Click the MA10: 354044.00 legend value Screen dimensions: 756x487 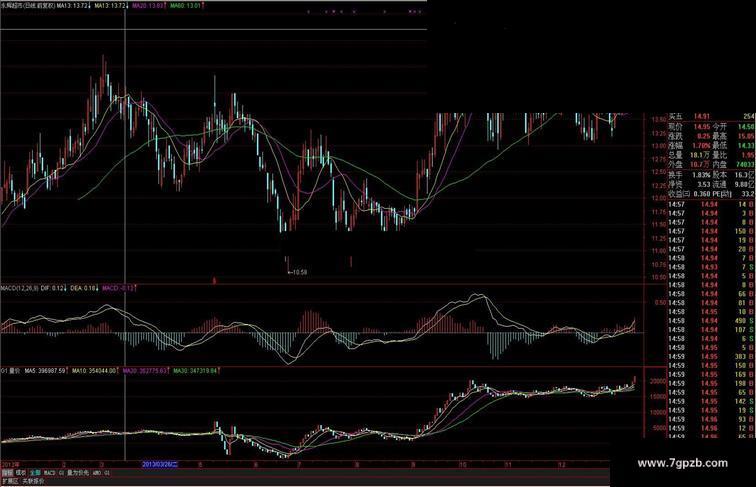(94, 371)
